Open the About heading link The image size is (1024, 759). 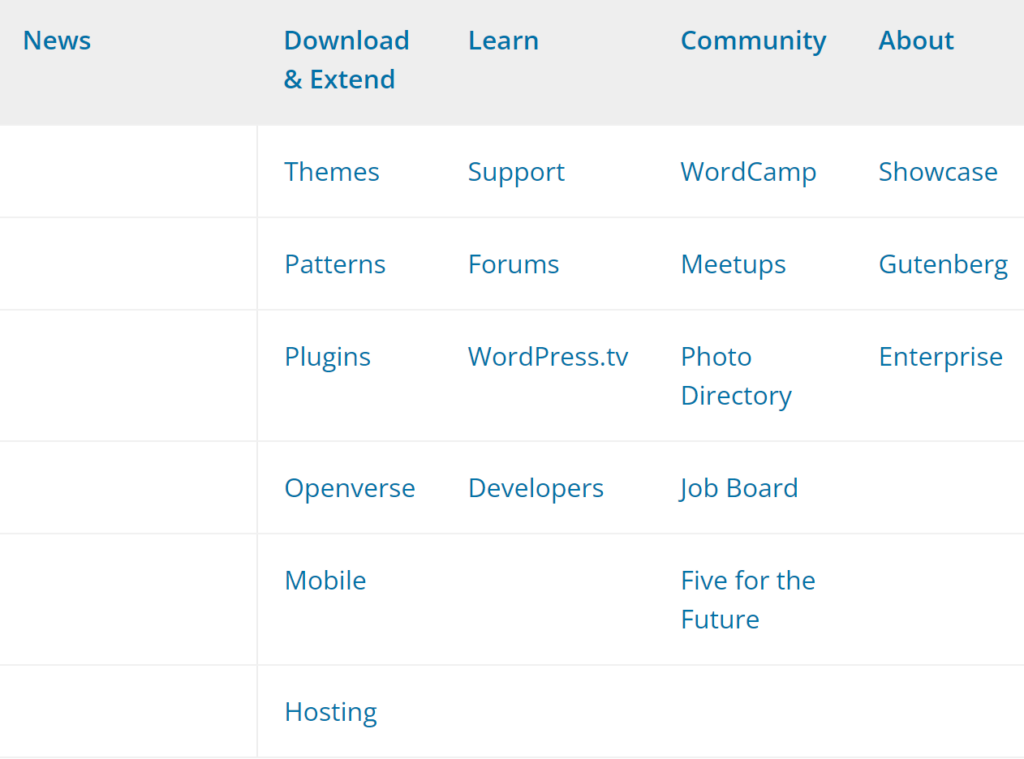[x=916, y=40]
